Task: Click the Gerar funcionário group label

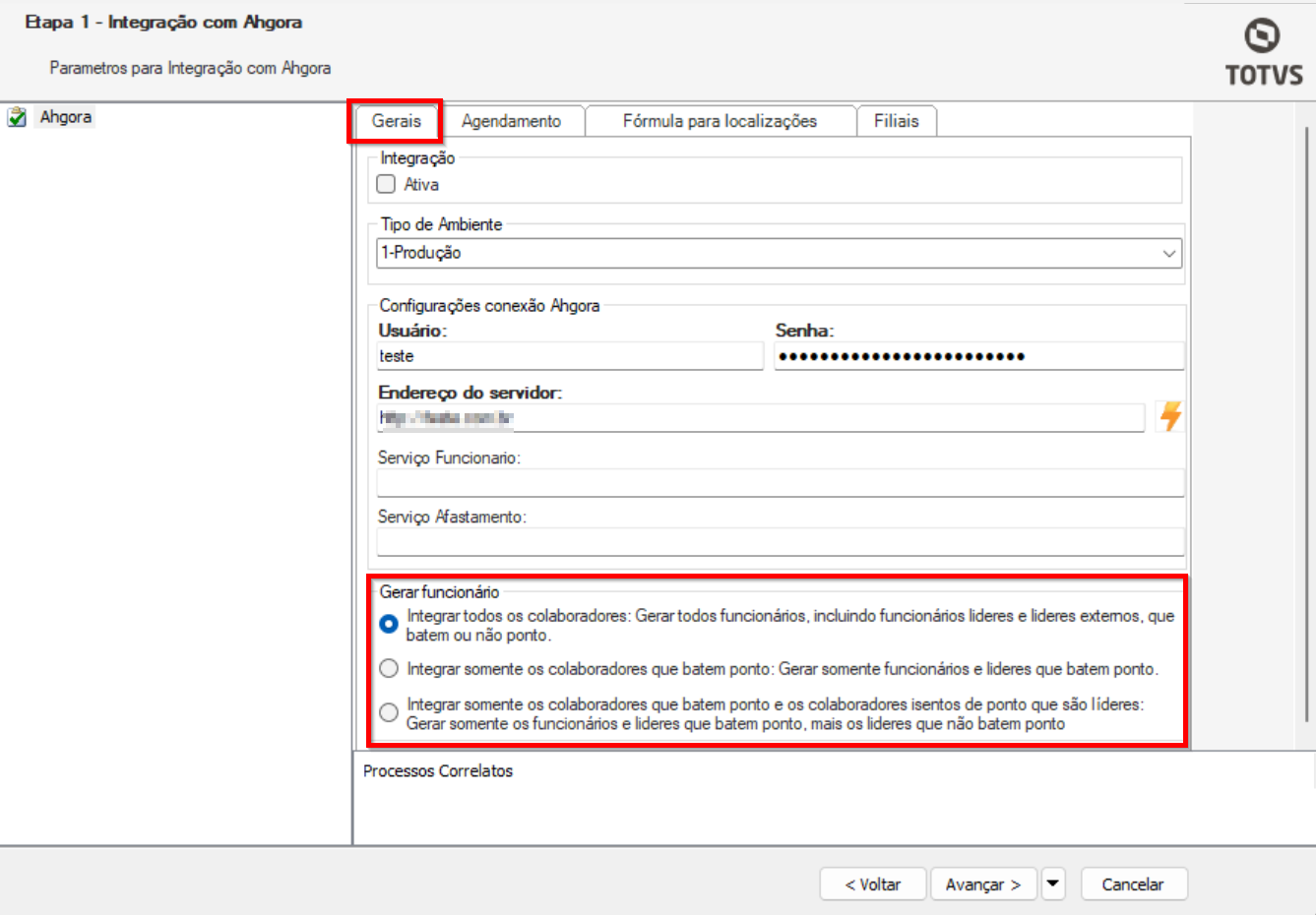Action: (x=439, y=592)
